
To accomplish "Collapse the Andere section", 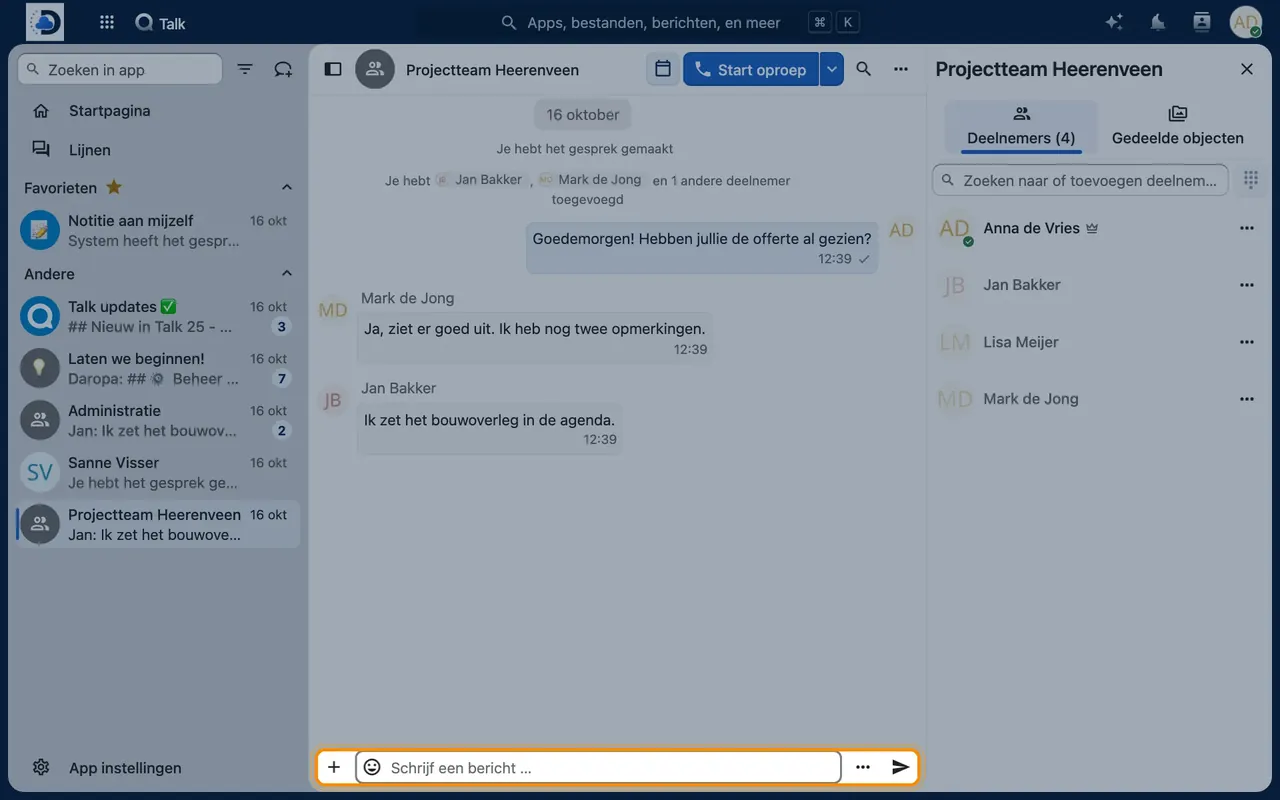I will point(287,274).
